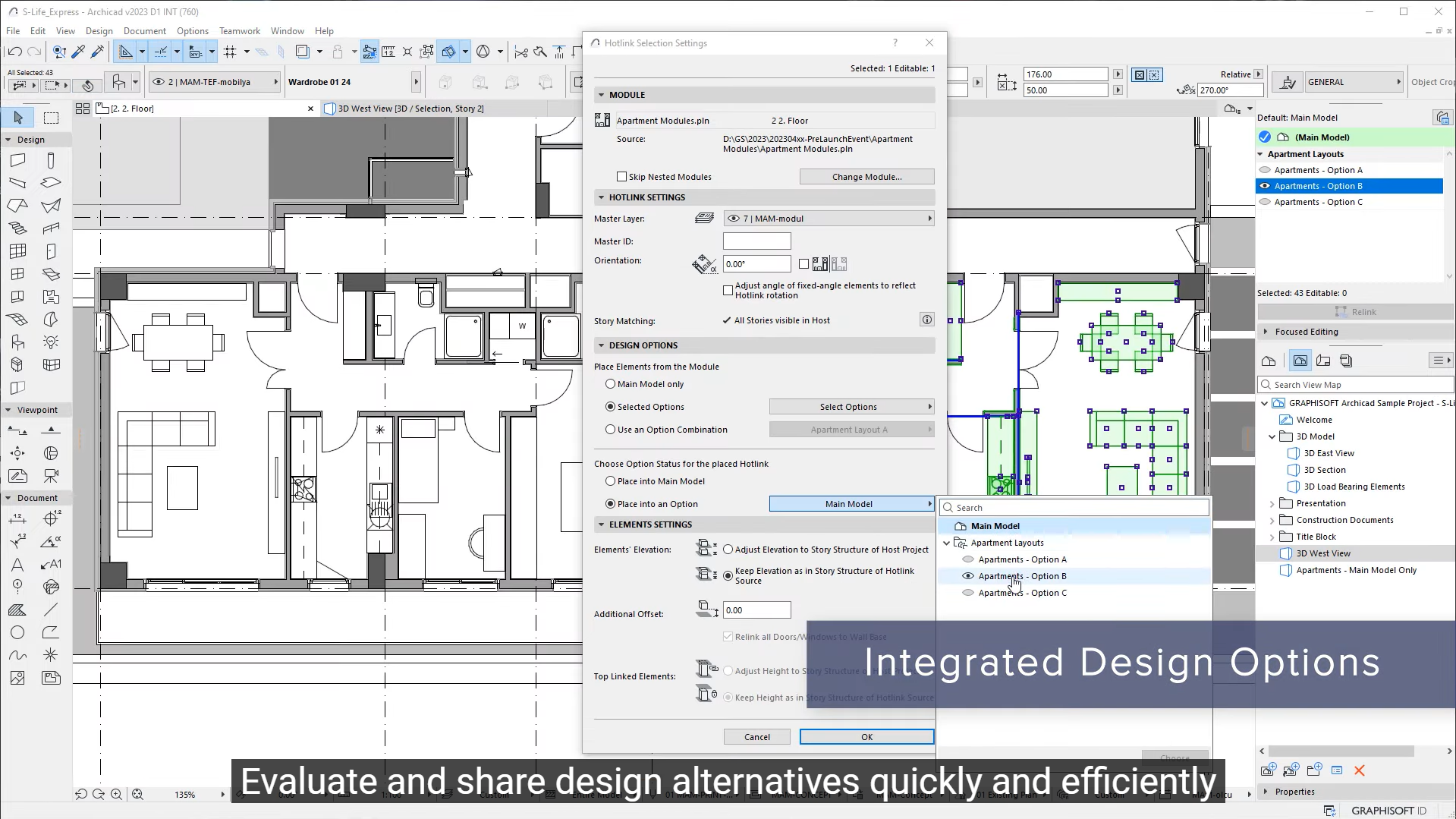Select the Lamp tool
The height and width of the screenshot is (819, 1456).
coord(52,342)
